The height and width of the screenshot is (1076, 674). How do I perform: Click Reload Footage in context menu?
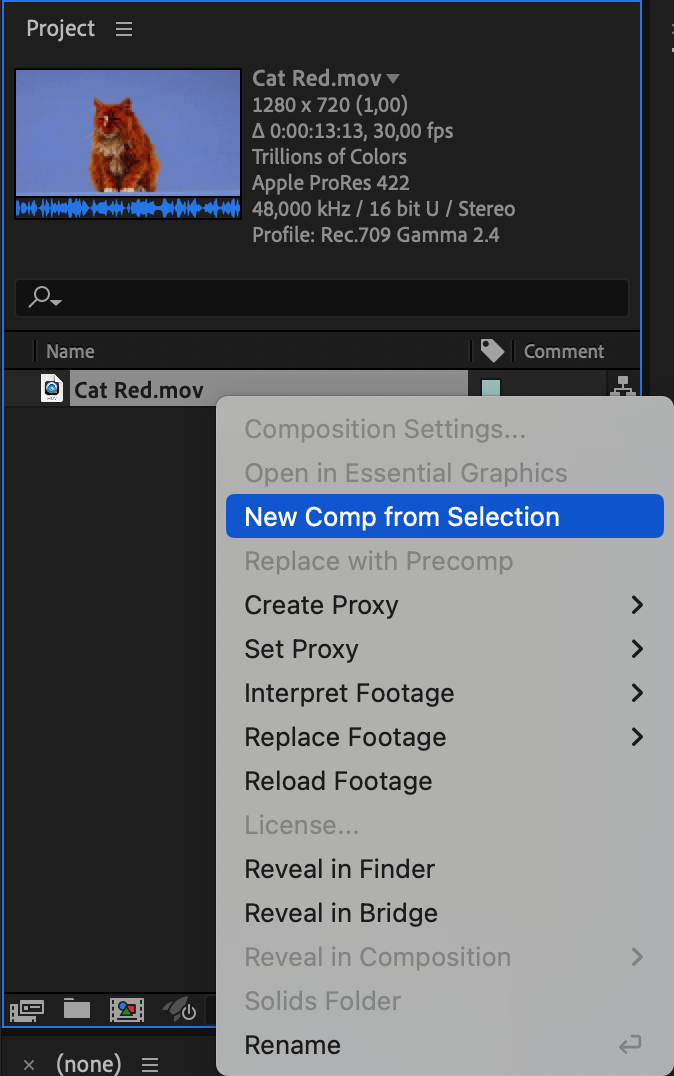pyautogui.click(x=338, y=781)
